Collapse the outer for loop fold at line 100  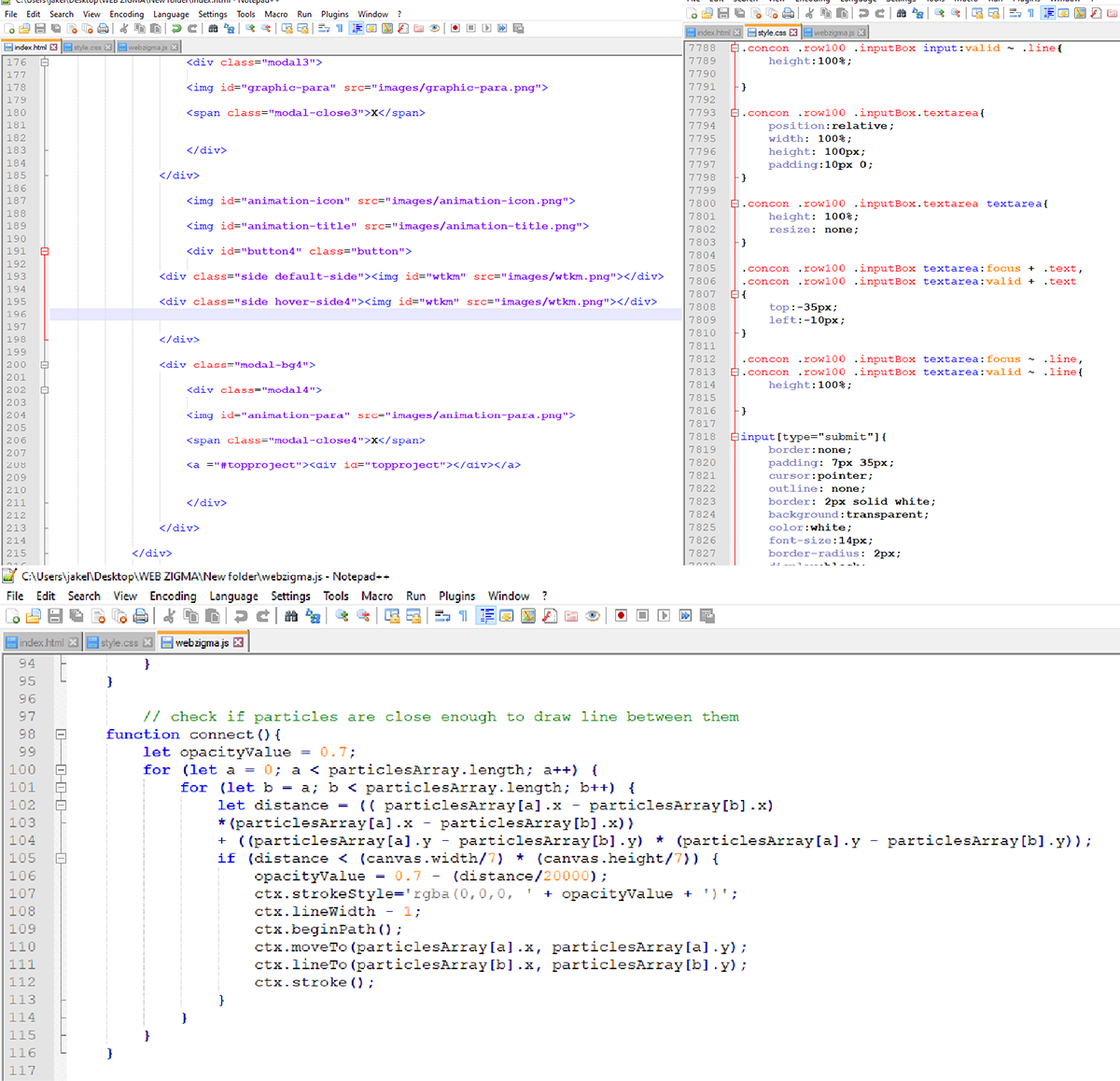[61, 770]
